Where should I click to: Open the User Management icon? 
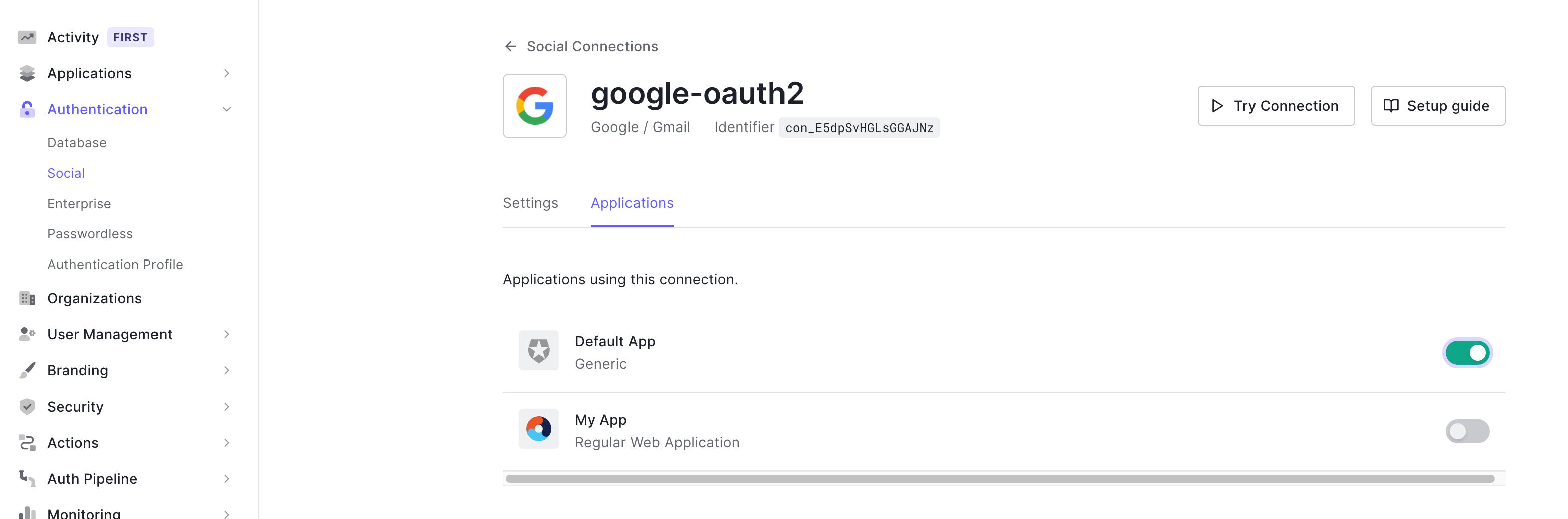click(x=27, y=334)
